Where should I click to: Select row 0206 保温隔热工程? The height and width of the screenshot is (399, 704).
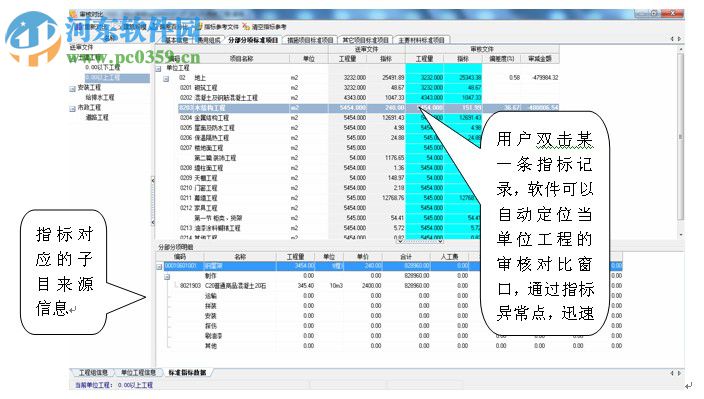tap(368, 138)
